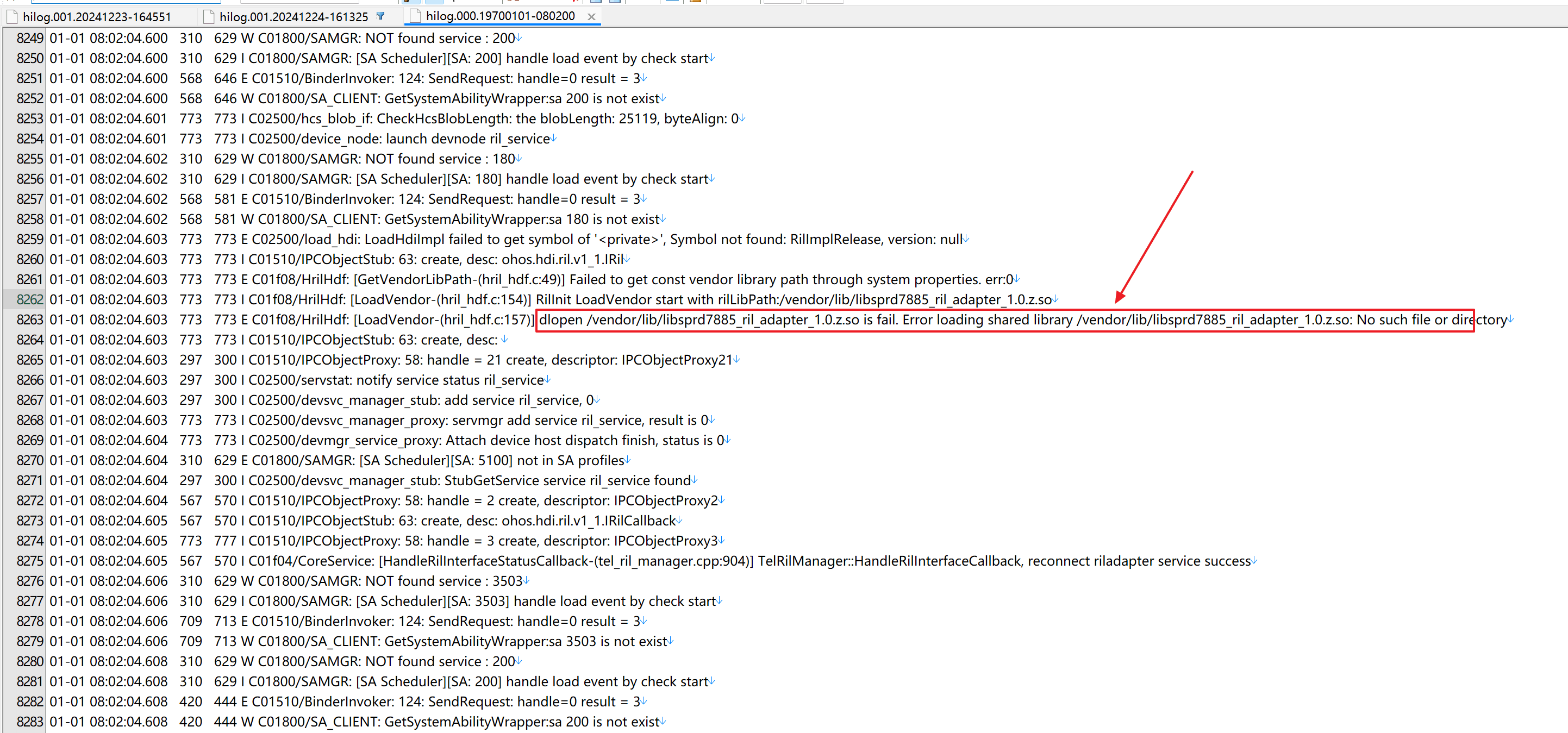
Task: Click '[SA: 5100] not in SA profiles' text
Action: [538, 460]
